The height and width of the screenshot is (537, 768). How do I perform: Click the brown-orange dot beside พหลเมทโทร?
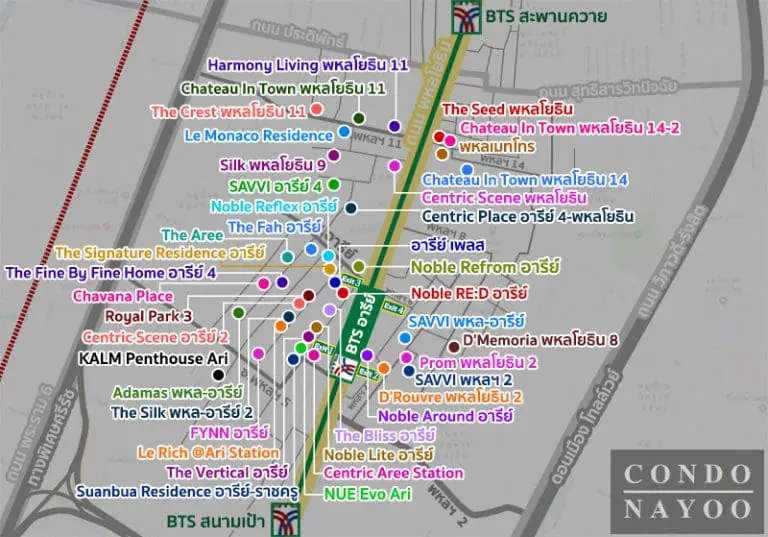(442, 154)
